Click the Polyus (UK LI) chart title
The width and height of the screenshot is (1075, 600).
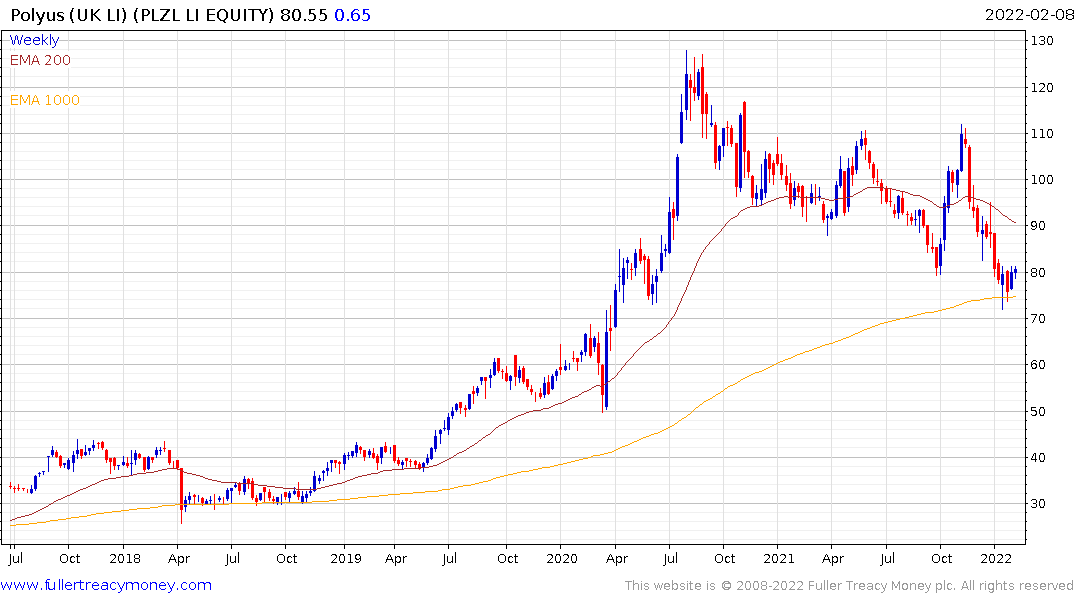143,15
